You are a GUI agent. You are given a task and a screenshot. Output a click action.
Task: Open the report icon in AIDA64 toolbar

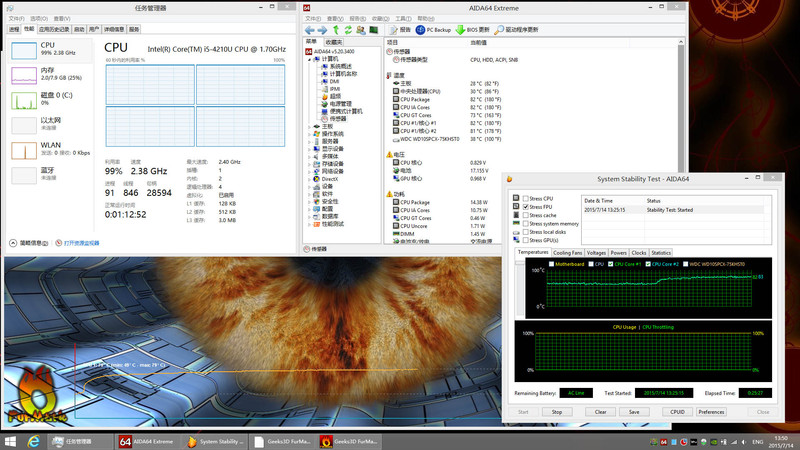click(394, 30)
